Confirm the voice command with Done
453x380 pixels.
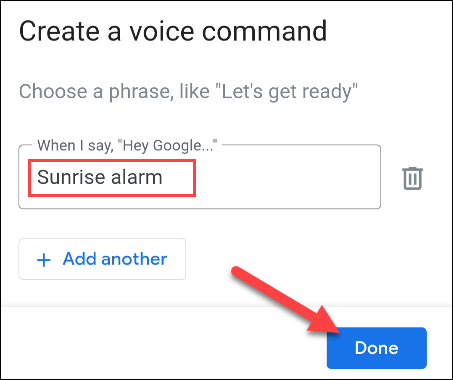(377, 348)
